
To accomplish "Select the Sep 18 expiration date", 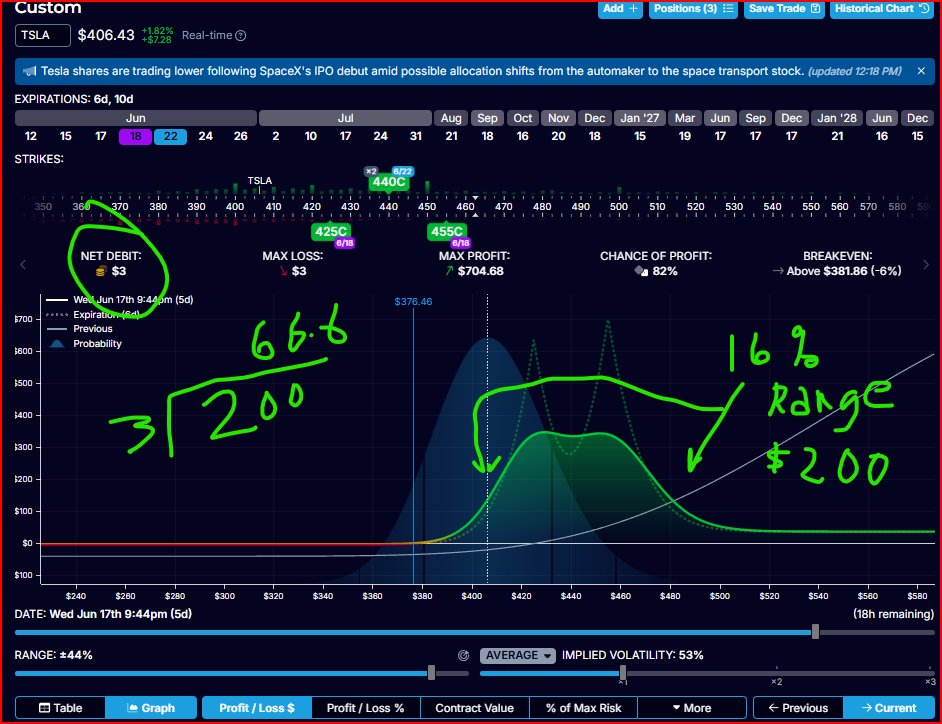I will [487, 136].
